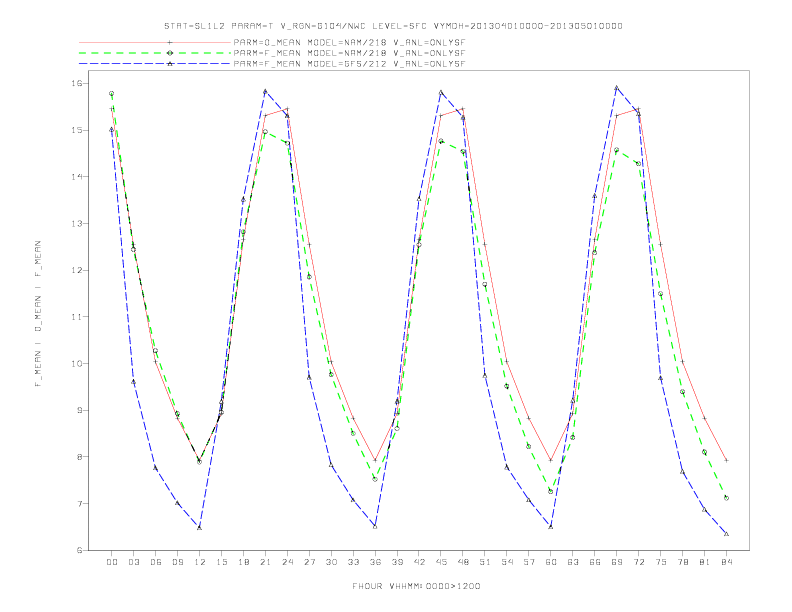Click the red solid legend line sample

pos(155,42)
